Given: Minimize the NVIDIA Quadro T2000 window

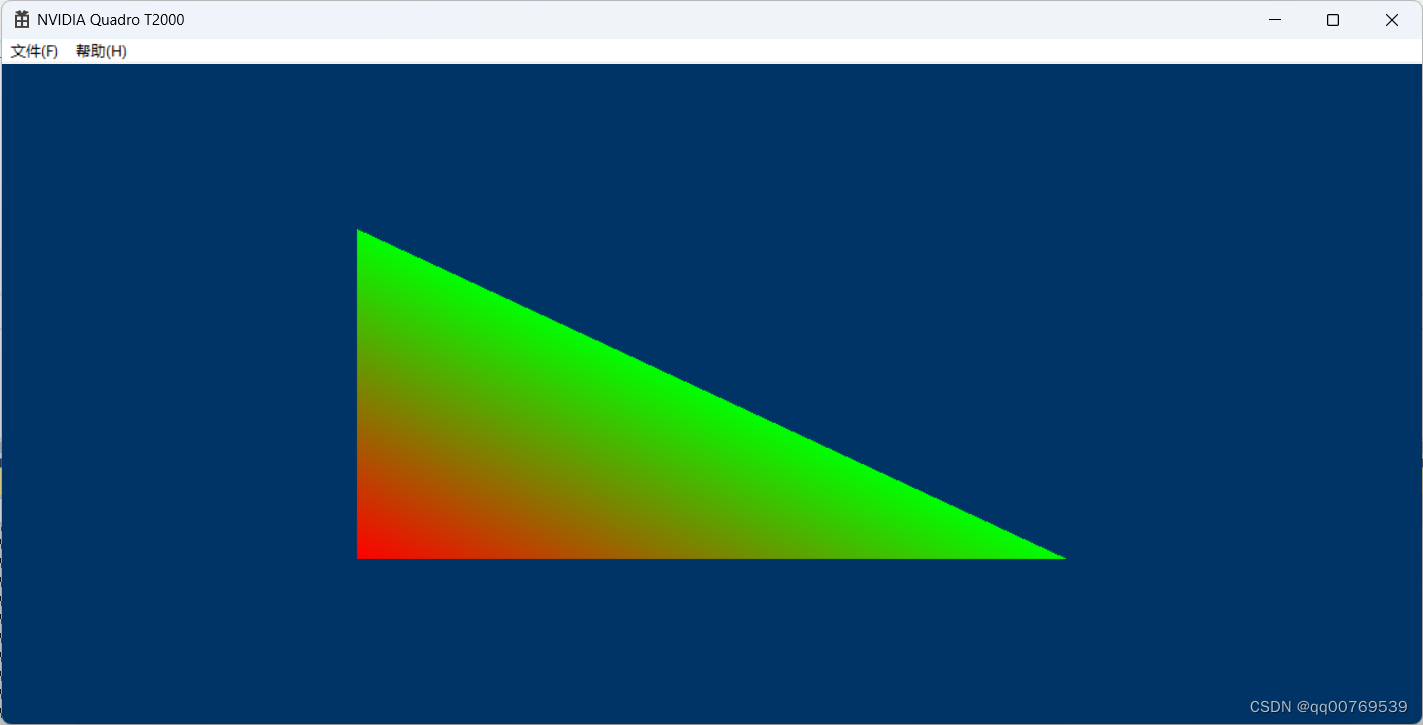Looking at the screenshot, I should point(1274,19).
